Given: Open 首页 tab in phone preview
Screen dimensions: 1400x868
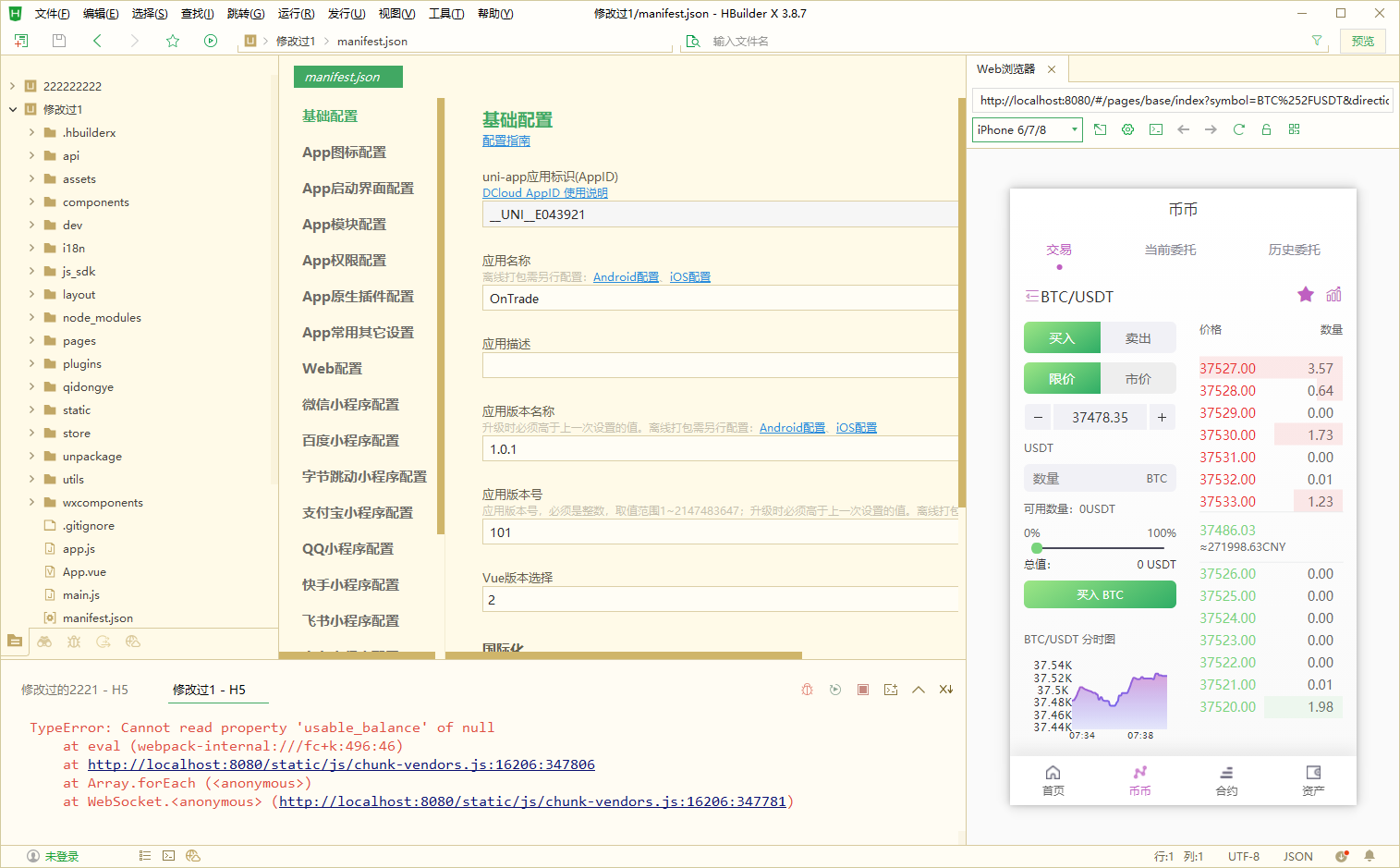Looking at the screenshot, I should point(1053,781).
